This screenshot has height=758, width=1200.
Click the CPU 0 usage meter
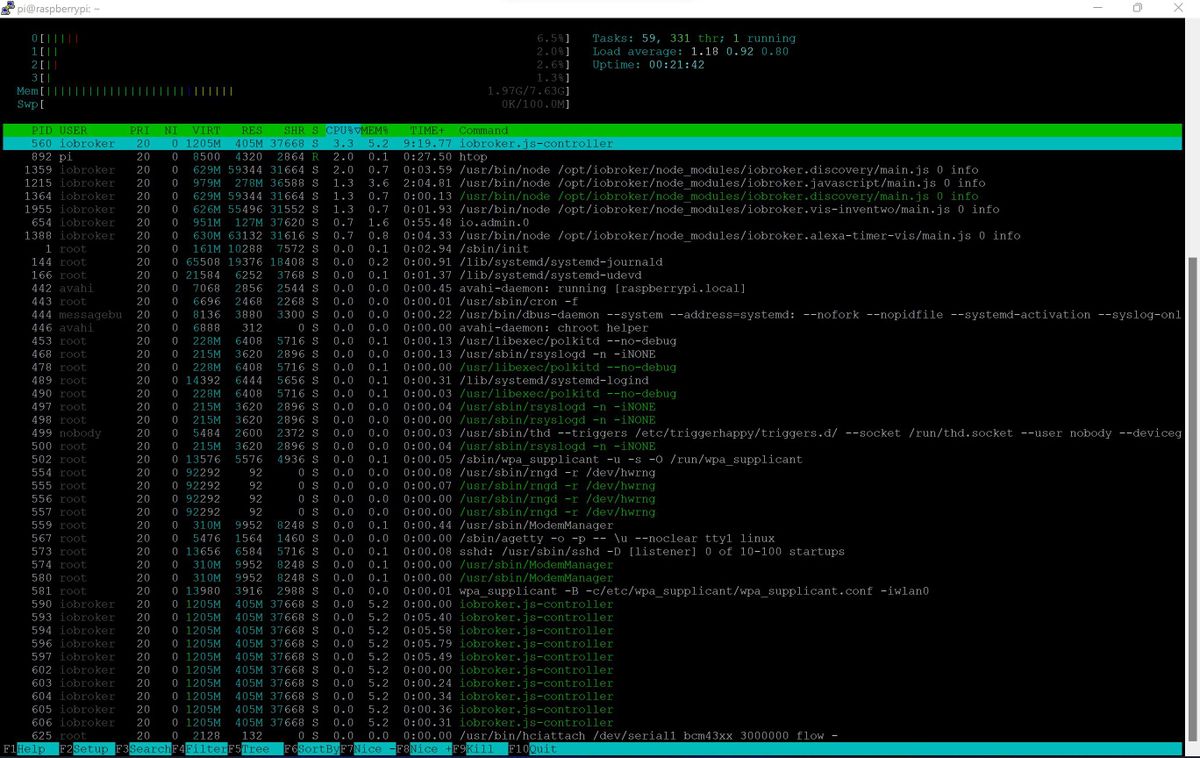click(x=300, y=38)
